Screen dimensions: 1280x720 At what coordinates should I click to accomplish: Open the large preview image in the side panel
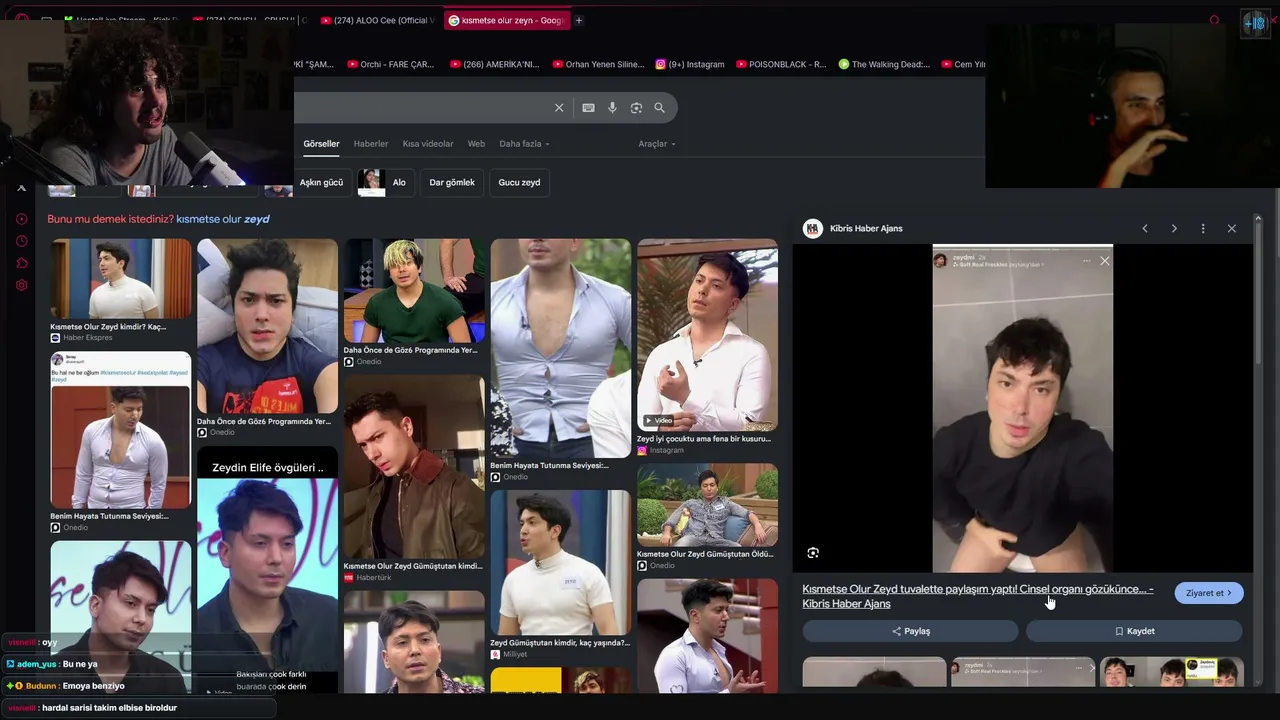click(1023, 408)
